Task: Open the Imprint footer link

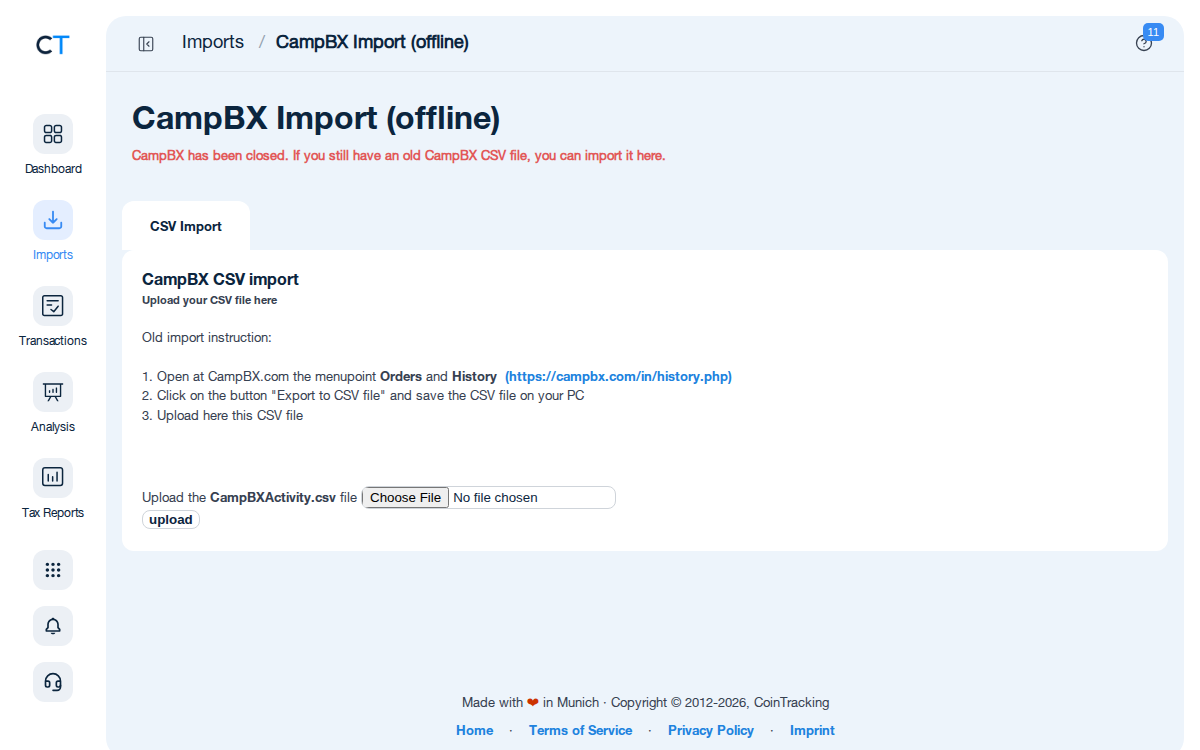Action: click(812, 730)
